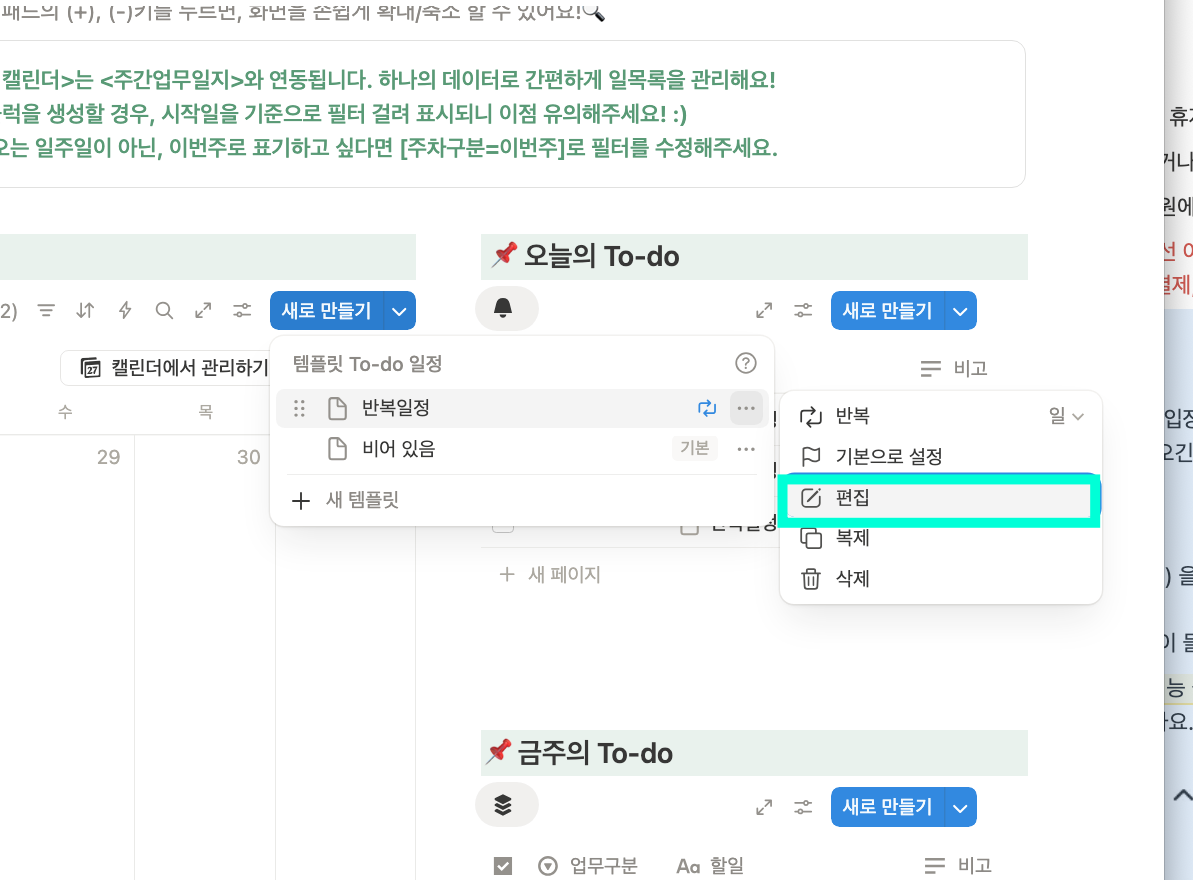
Task: Open view settings sliders icon in 금주의 To-do
Action: [803, 806]
